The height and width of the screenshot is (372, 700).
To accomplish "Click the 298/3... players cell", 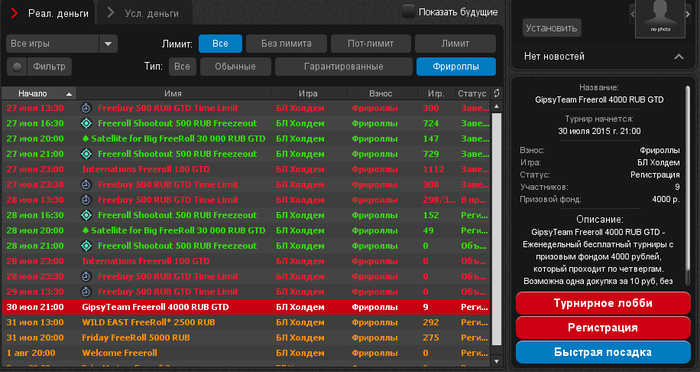I will point(439,200).
